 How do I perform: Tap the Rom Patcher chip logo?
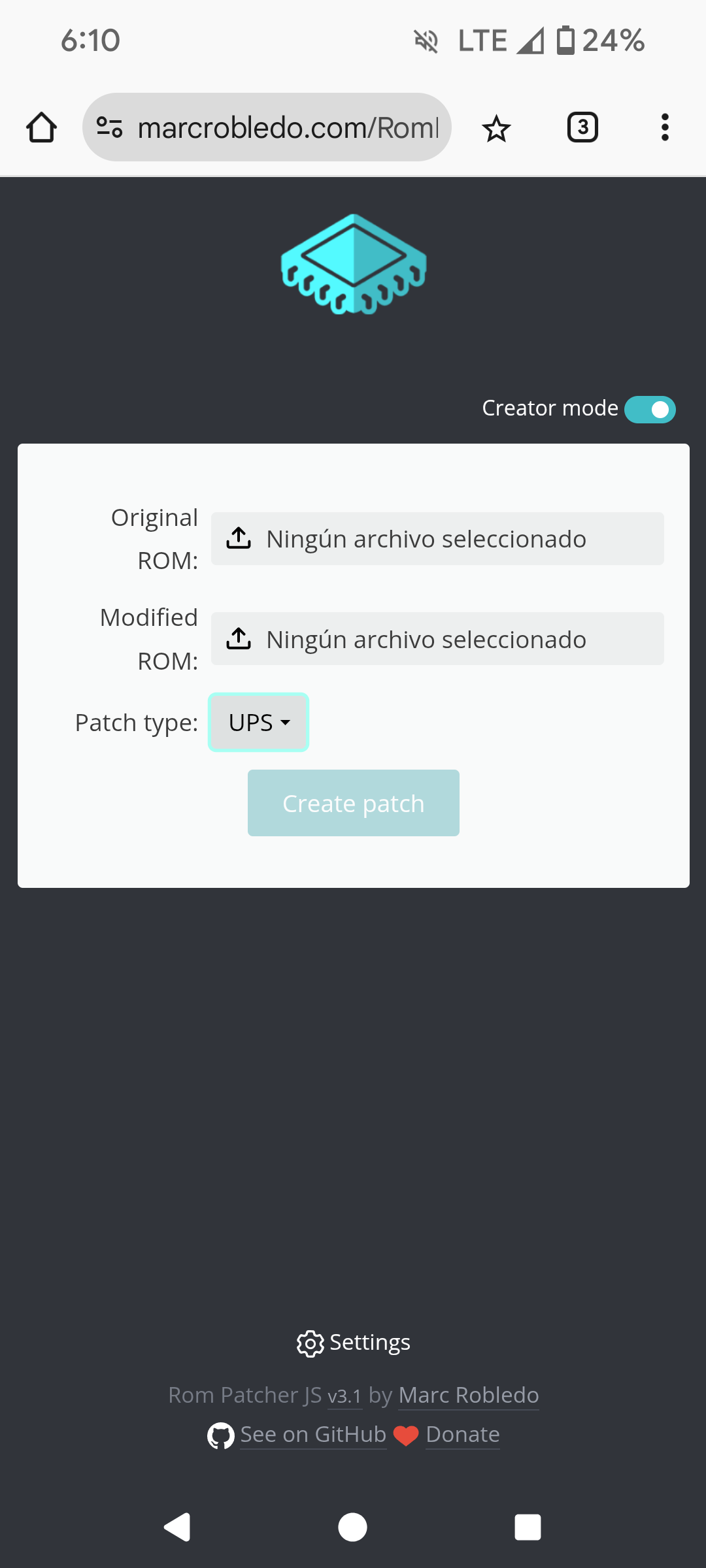[354, 265]
